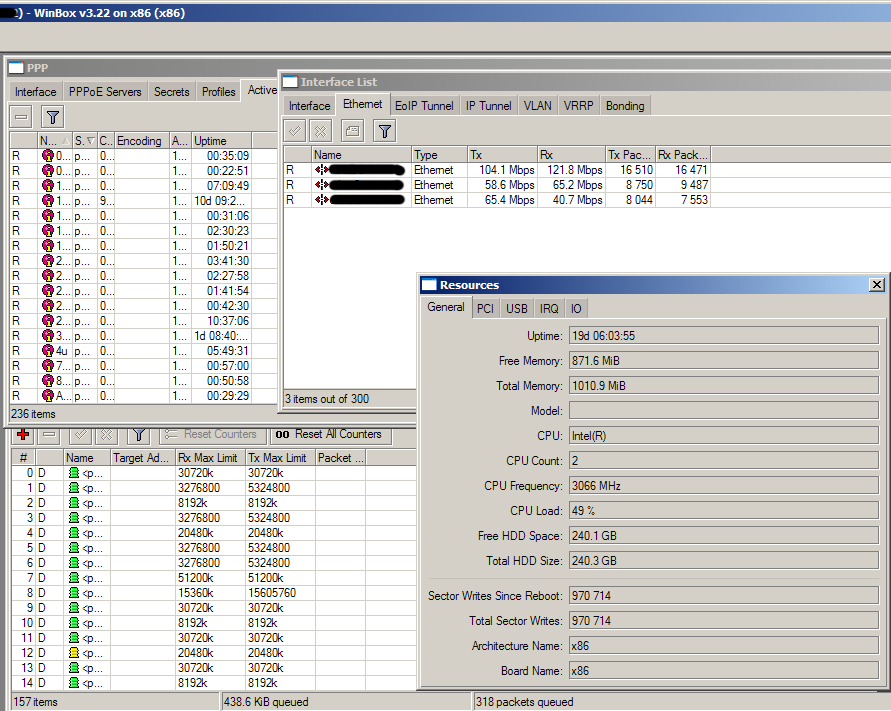Click the Reset All Counters button

(x=328, y=434)
